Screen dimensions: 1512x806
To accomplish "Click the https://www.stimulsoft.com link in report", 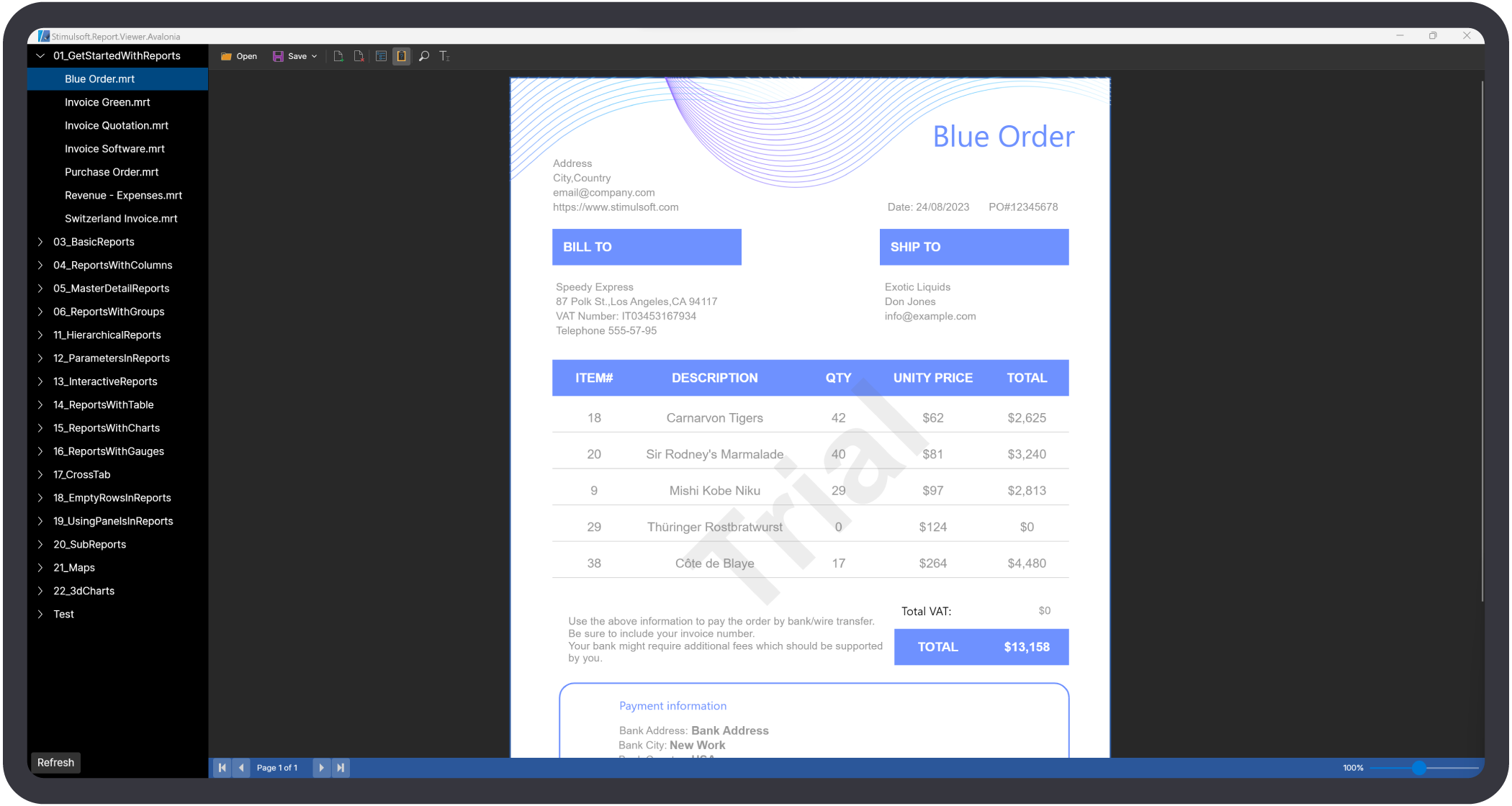I will [x=616, y=207].
